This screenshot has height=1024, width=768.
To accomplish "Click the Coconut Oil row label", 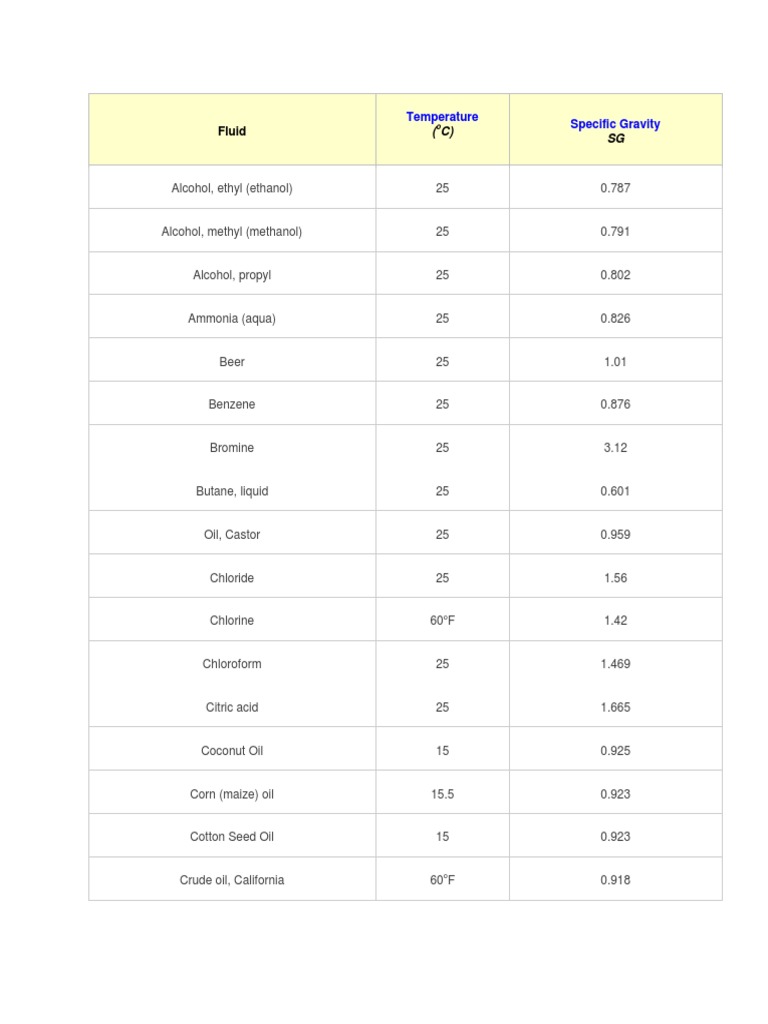I will pyautogui.click(x=232, y=751).
